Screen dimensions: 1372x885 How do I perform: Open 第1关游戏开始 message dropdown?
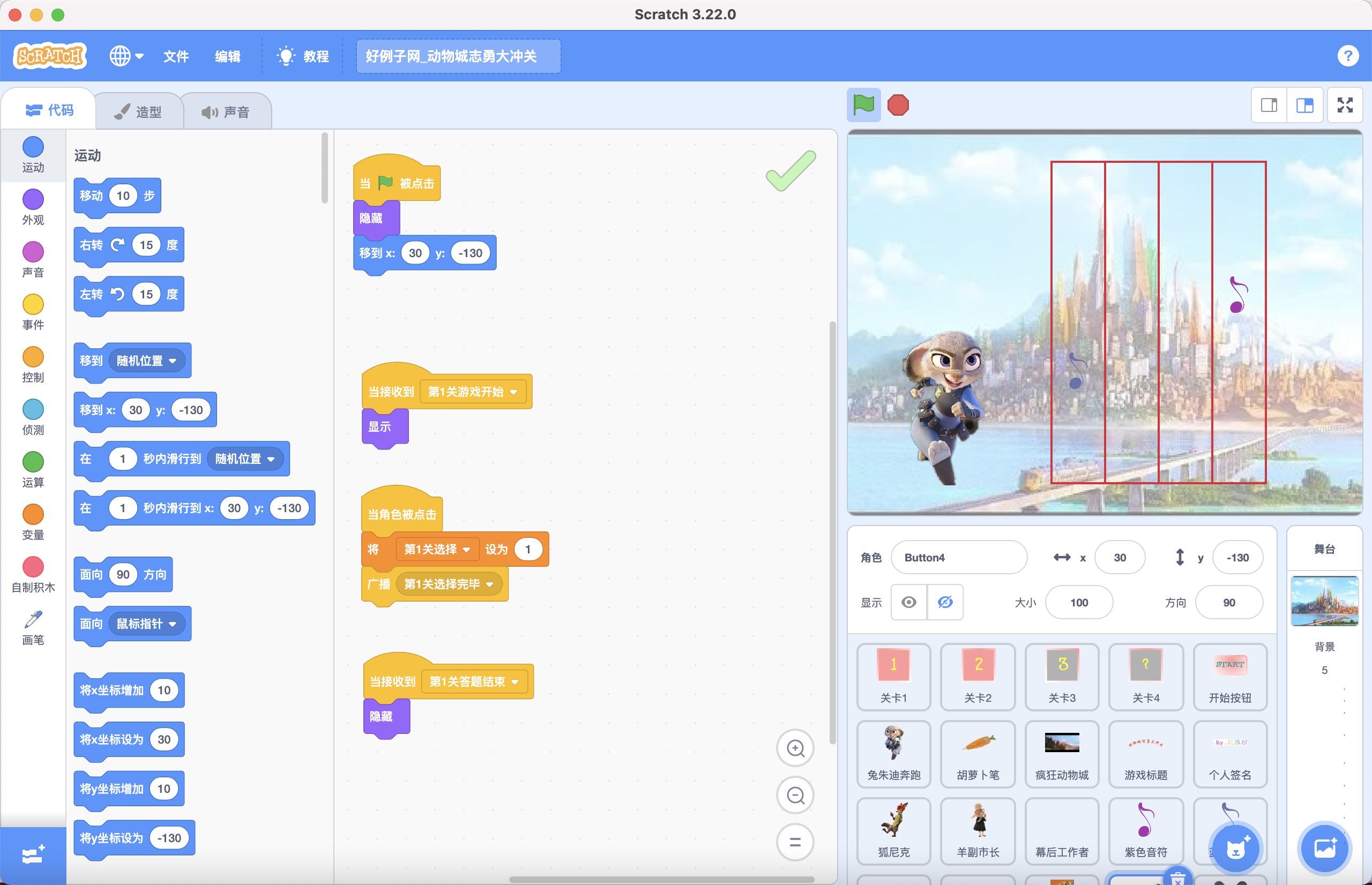473,392
